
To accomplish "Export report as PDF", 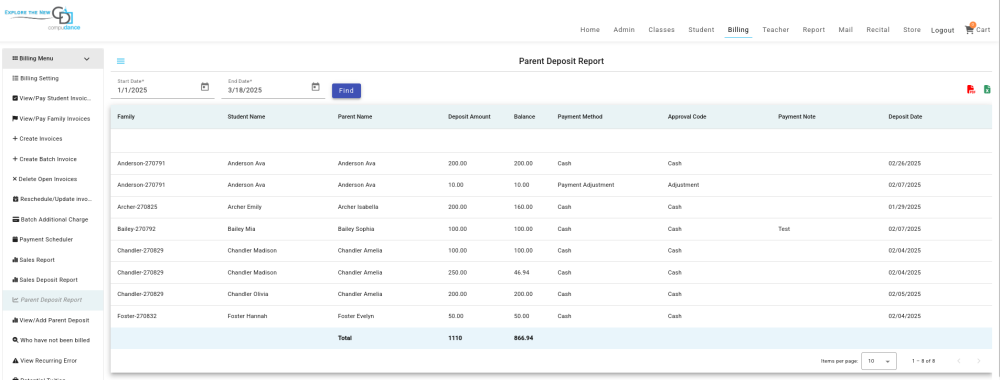I will pos(971,90).
